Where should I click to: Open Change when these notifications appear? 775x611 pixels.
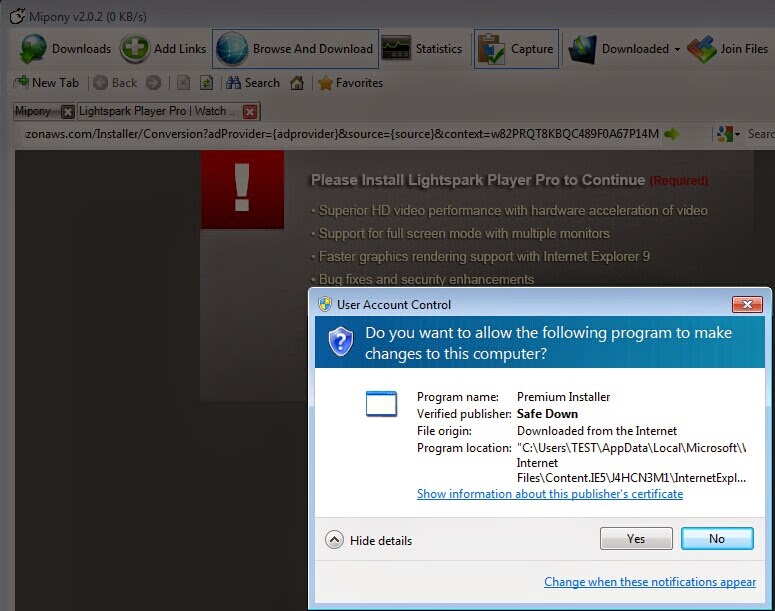650,582
